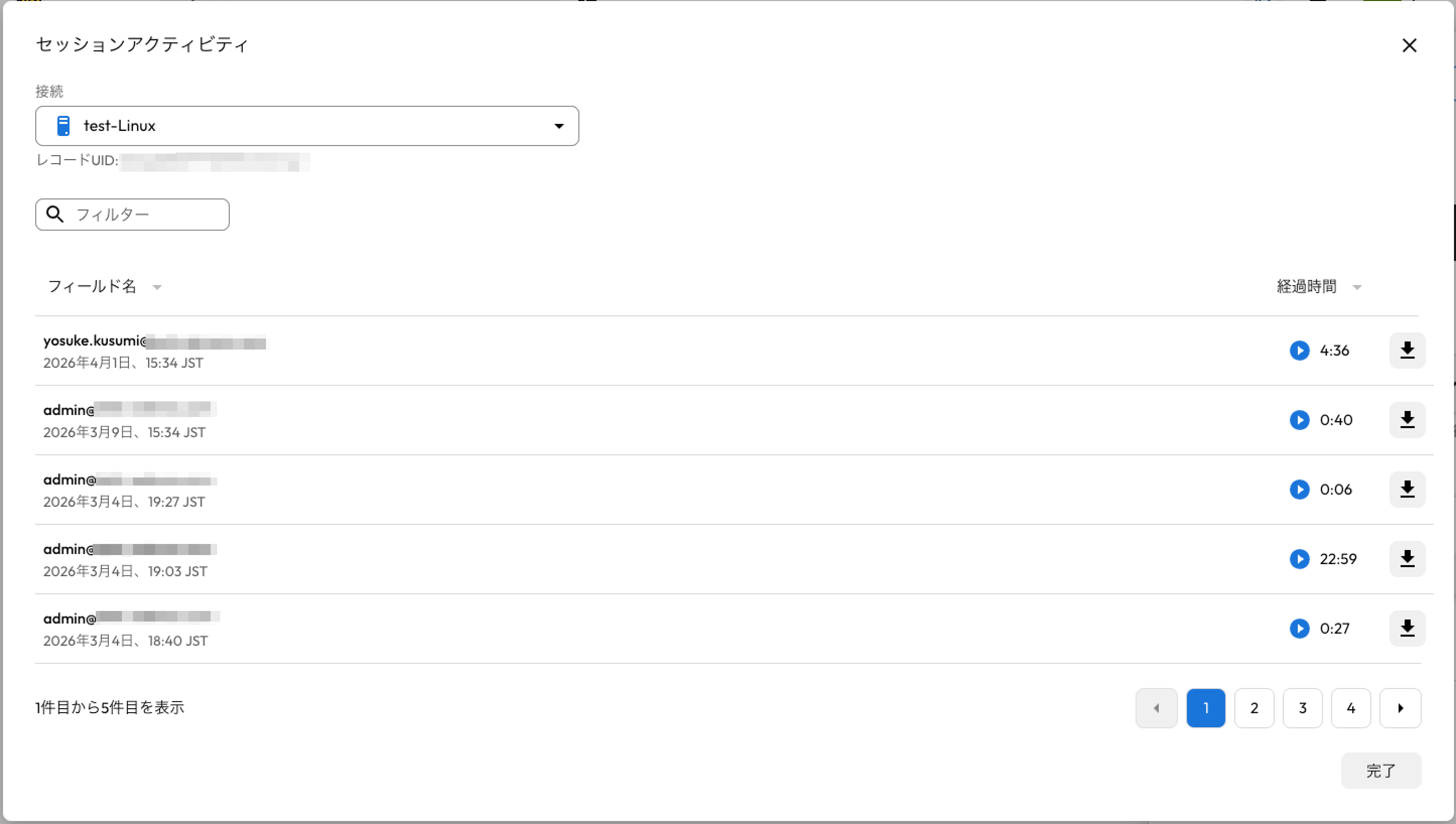The height and width of the screenshot is (824, 1456).
Task: Play the 0:06 session recording
Action: click(x=1299, y=490)
